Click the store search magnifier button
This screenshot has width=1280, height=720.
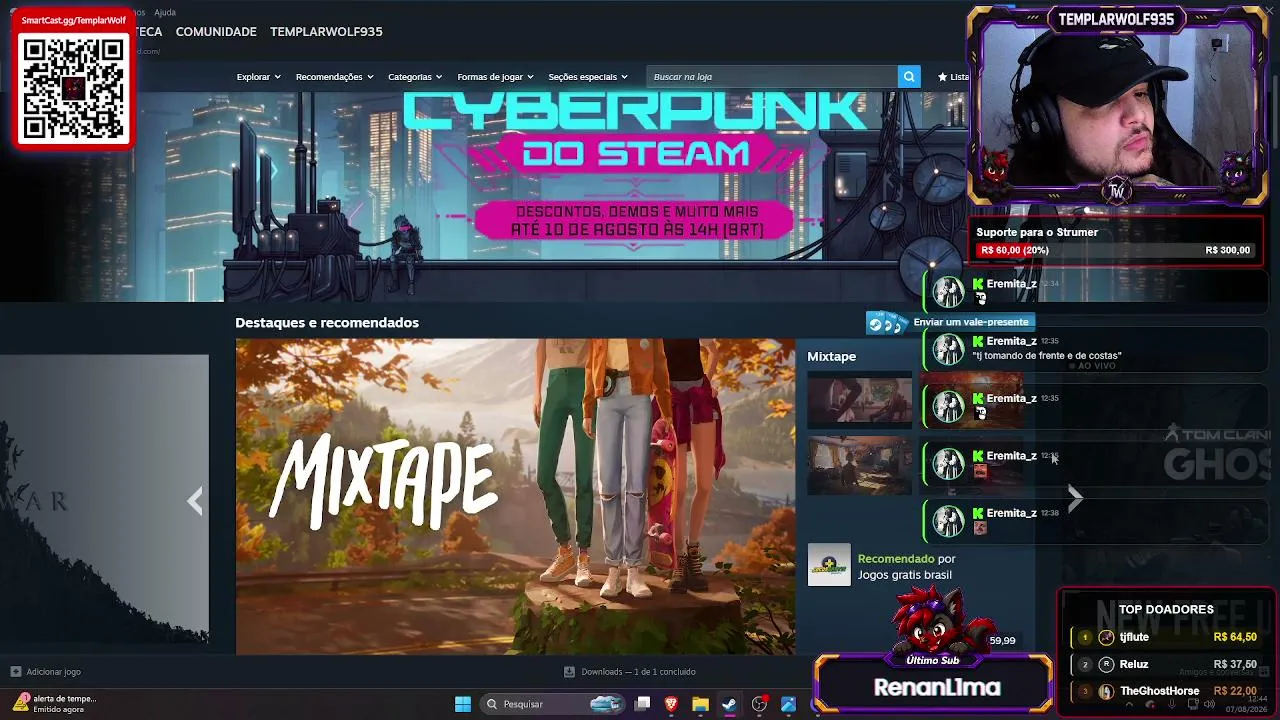909,76
